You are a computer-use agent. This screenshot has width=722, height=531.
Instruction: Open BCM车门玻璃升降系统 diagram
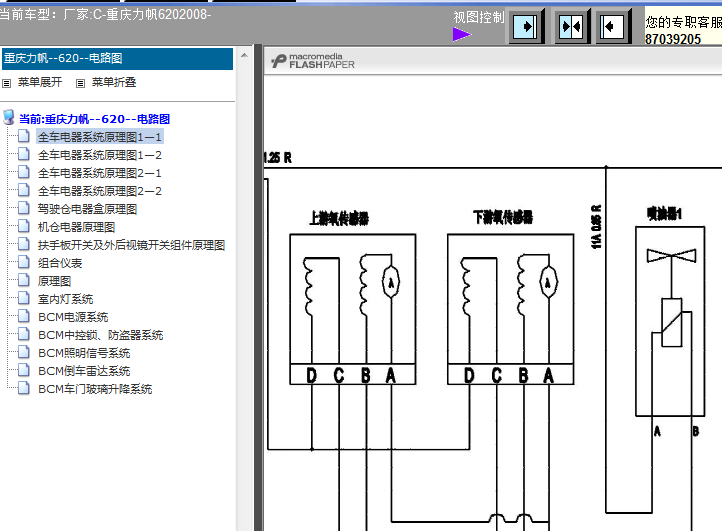pyautogui.click(x=95, y=389)
